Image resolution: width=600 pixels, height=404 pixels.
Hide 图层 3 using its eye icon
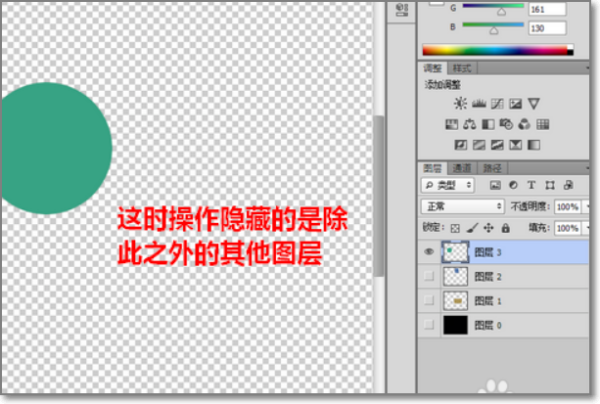tap(429, 251)
